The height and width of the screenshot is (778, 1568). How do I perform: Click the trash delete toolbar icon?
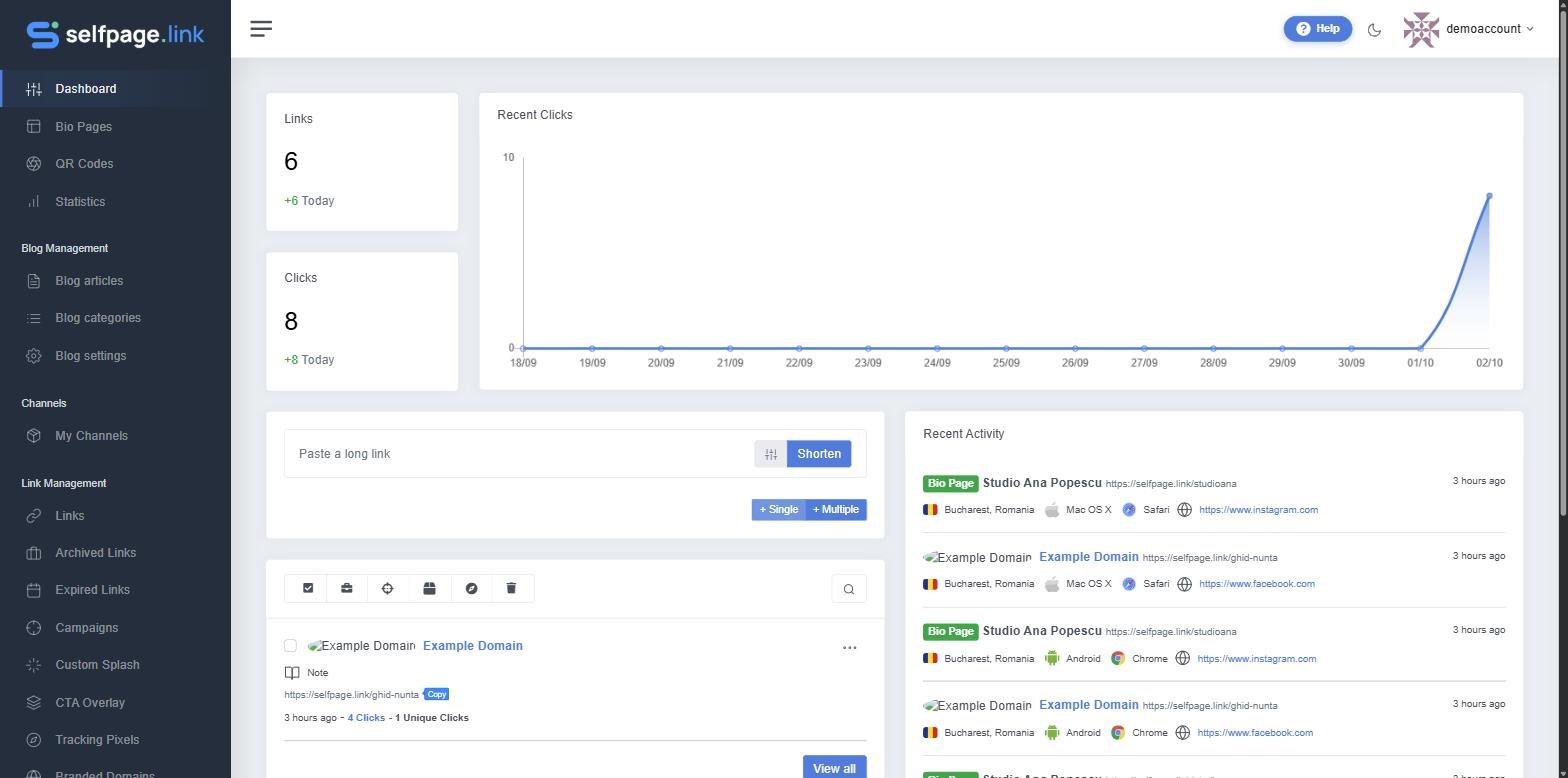tap(511, 589)
